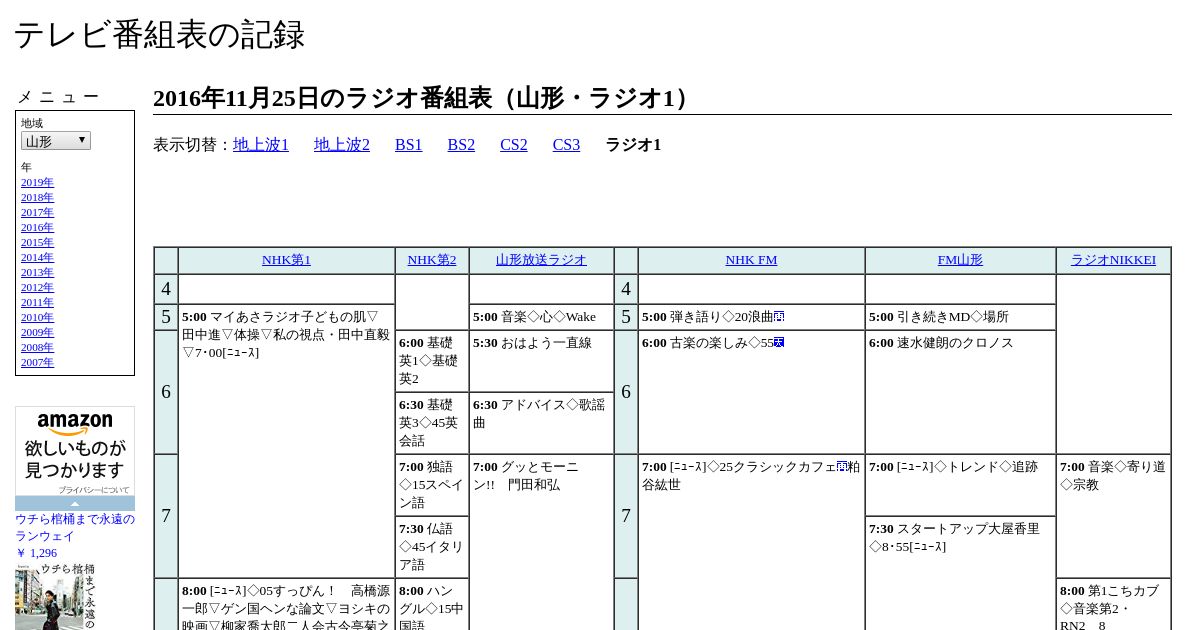This screenshot has width=1200, height=630.
Task: Jump to the 2013年 listings
Action: [37, 273]
